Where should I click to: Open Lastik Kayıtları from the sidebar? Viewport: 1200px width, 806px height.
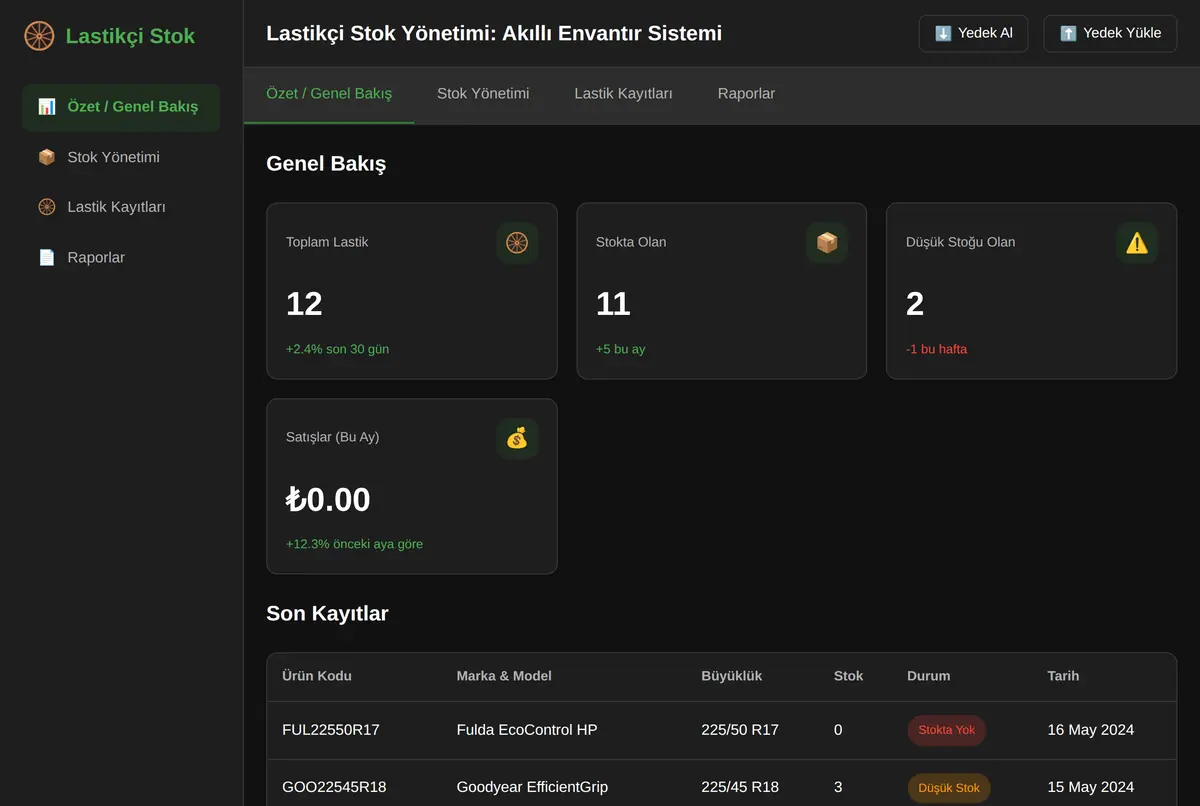coord(121,207)
